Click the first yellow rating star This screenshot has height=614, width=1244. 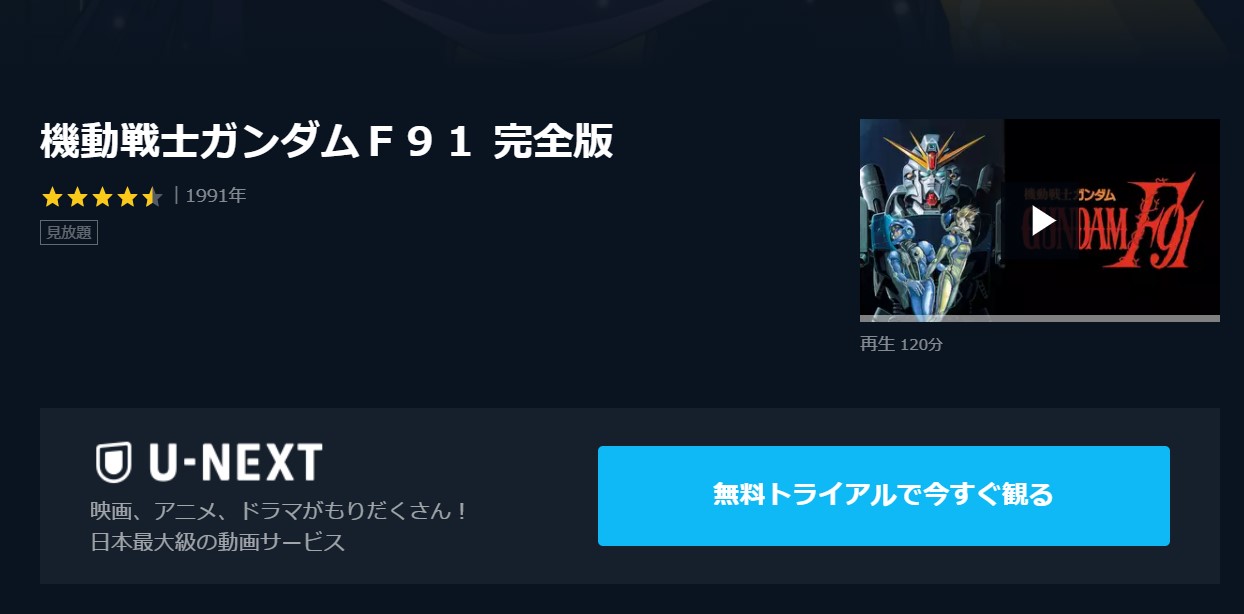point(52,197)
